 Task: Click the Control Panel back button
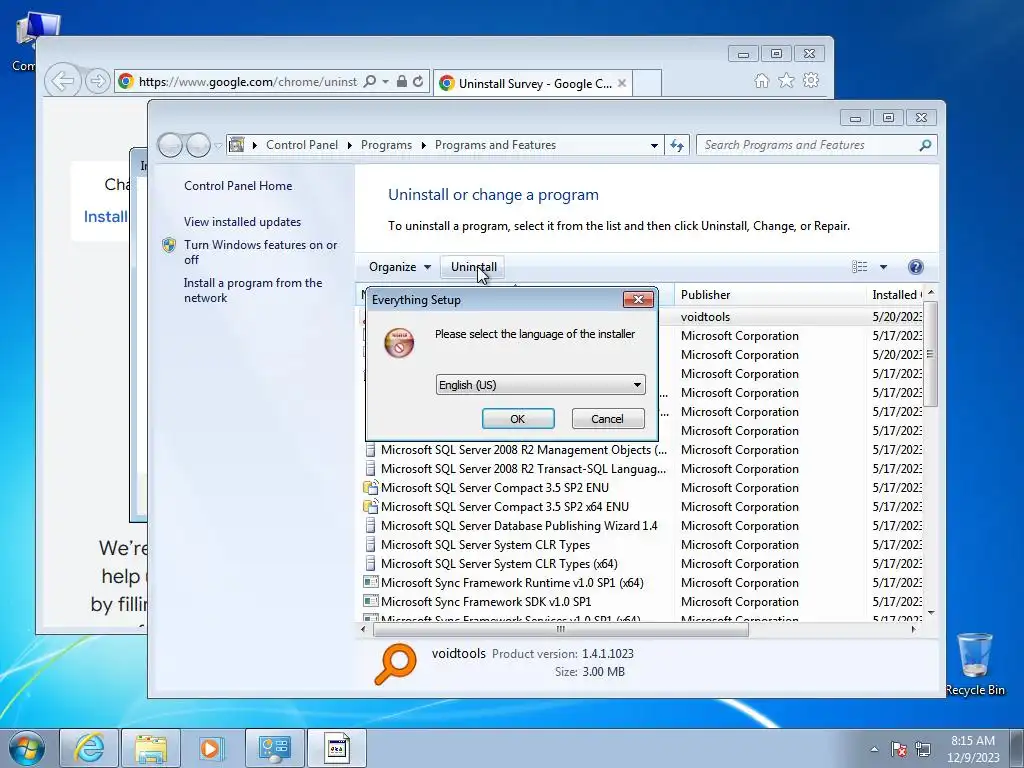[x=170, y=145]
